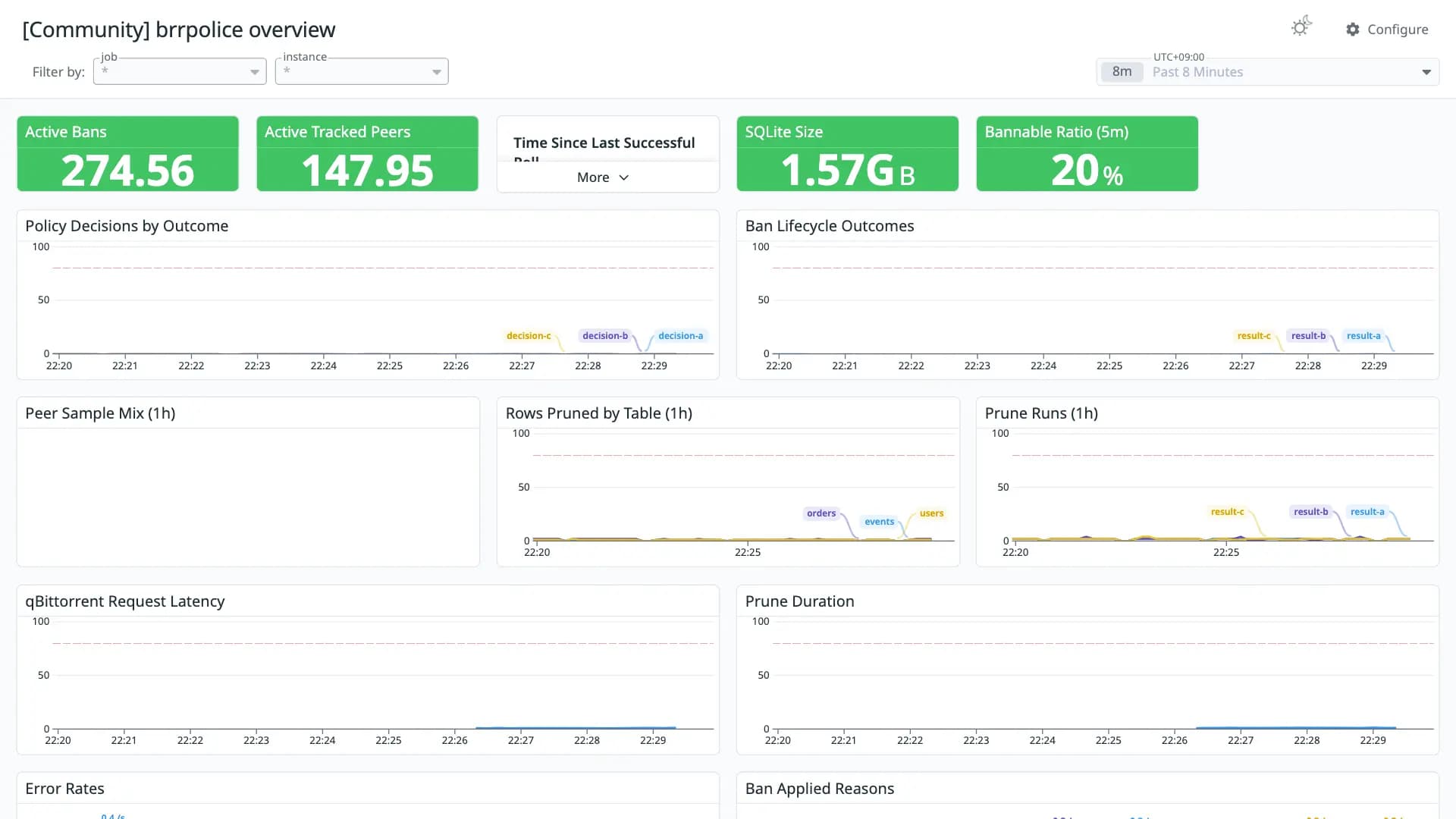Click the Policy Decisions by Outcome title
This screenshot has height=819, width=1456.
[127, 226]
